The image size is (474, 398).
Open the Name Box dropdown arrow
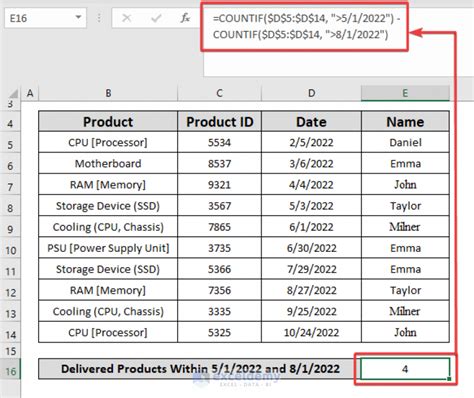(x=78, y=17)
